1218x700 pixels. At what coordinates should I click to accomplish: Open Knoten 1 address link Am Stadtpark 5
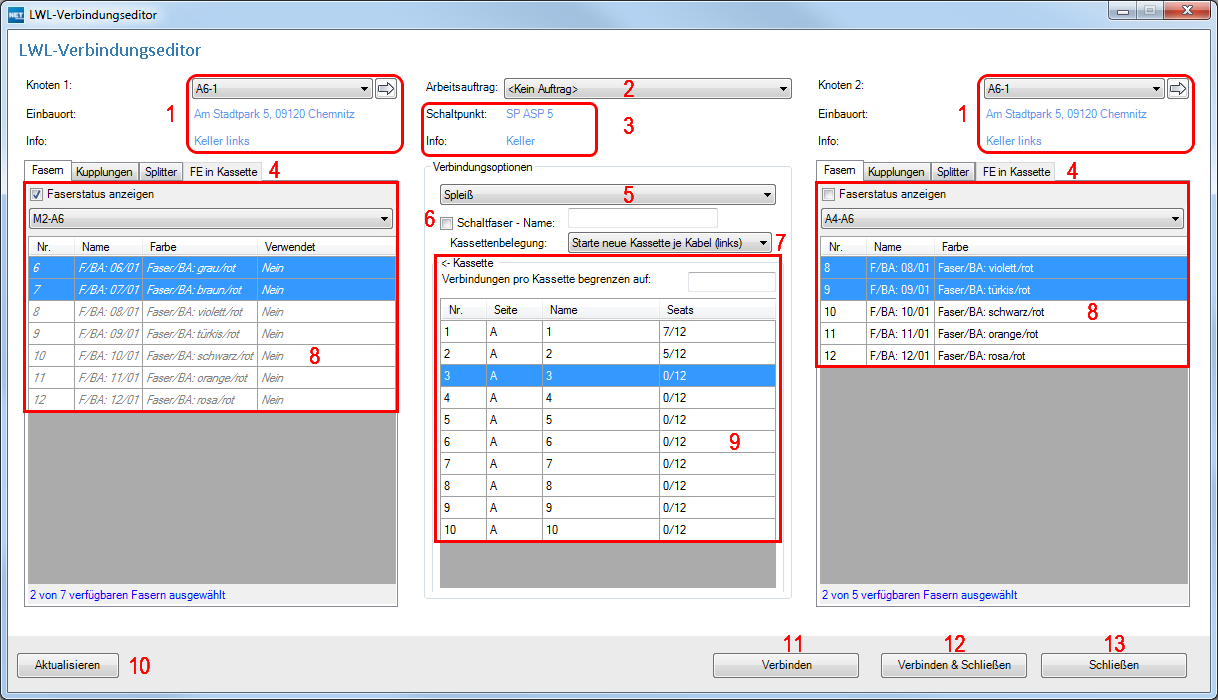point(274,114)
